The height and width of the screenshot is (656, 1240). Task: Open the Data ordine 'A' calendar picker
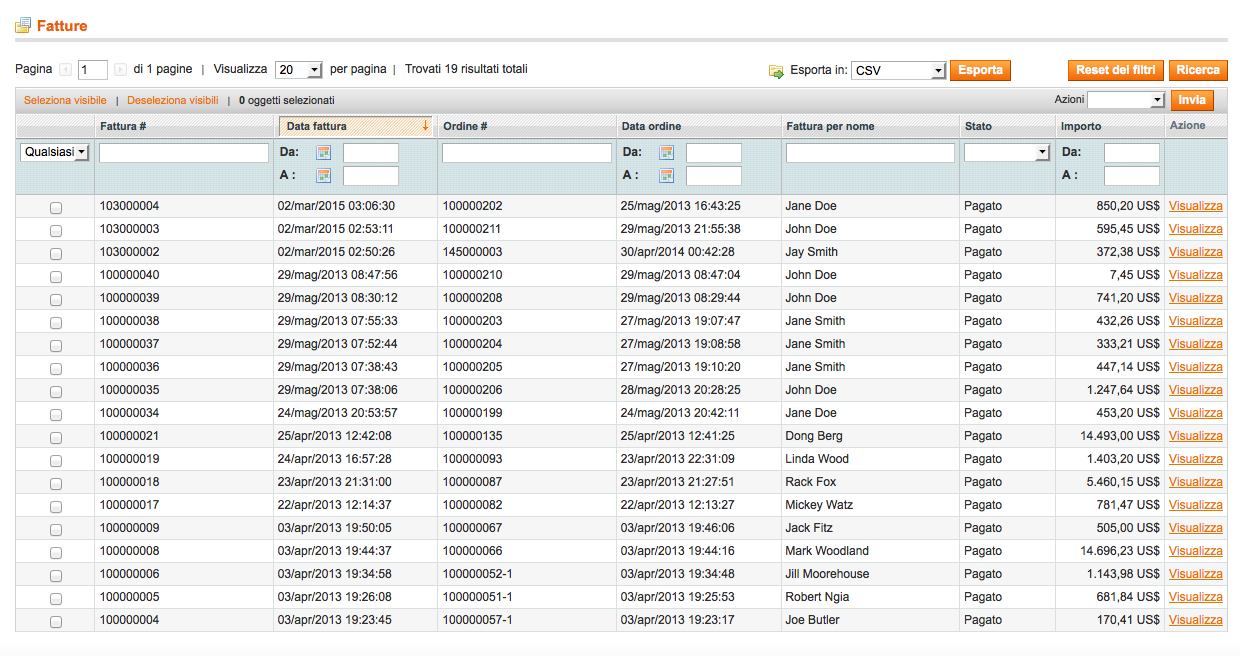[666, 176]
